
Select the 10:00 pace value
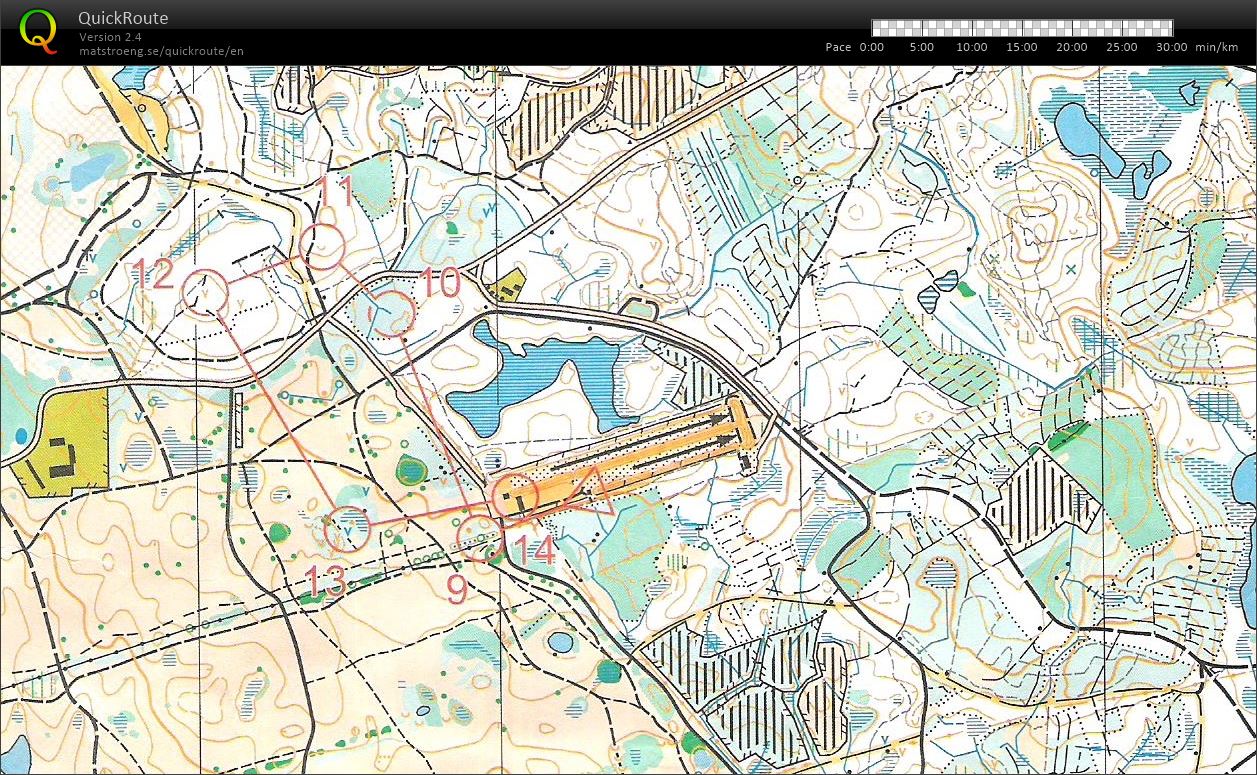[x=972, y=47]
